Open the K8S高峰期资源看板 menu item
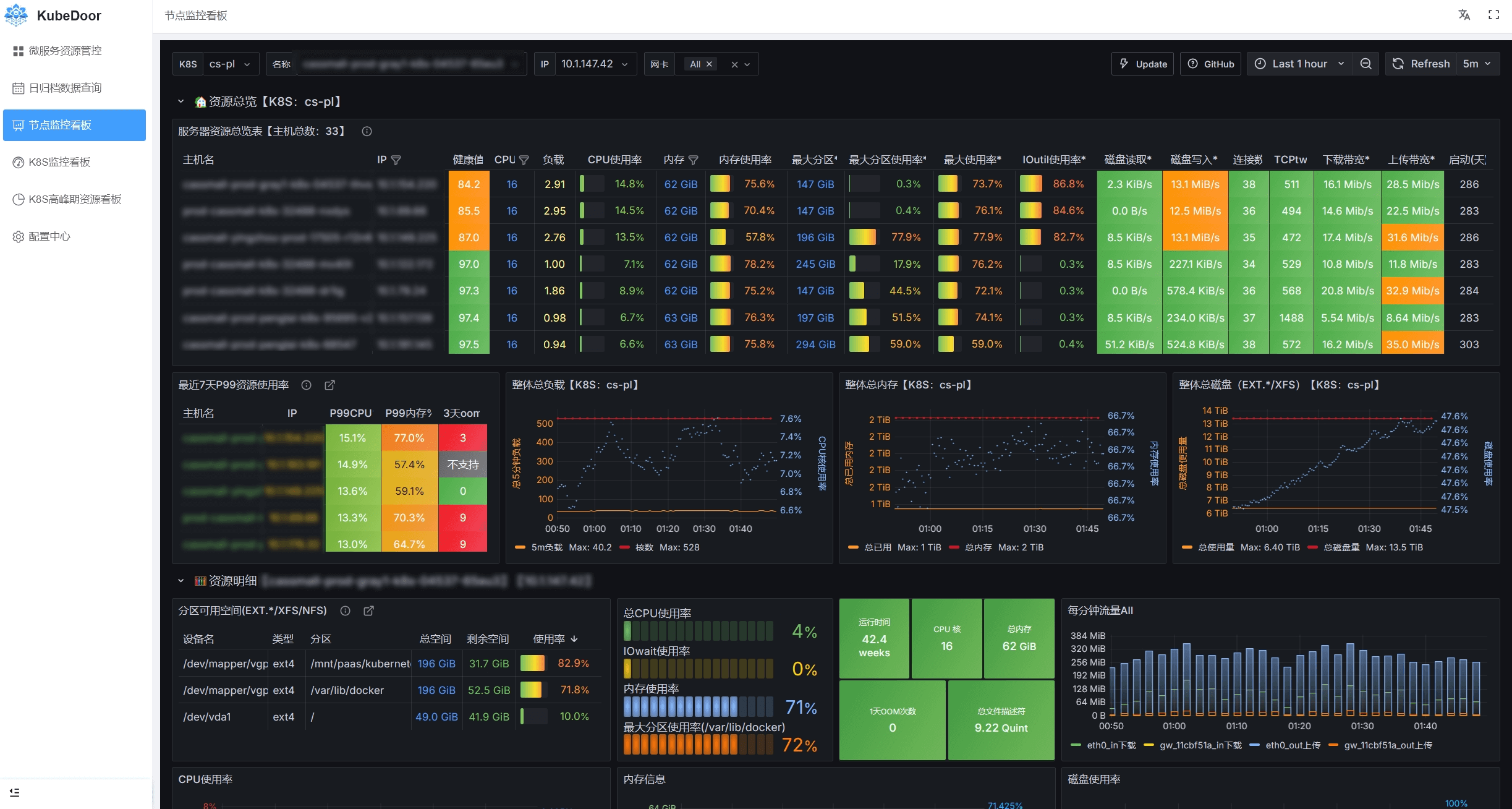 coord(75,199)
